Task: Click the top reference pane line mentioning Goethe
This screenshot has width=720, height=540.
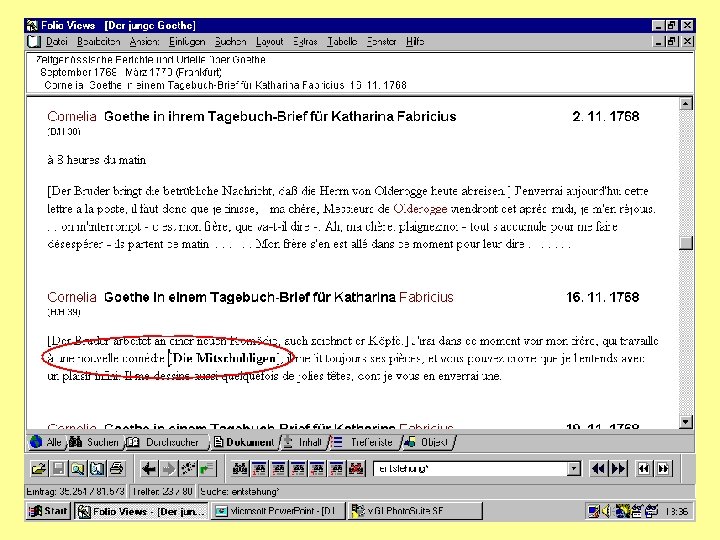Action: 151,60
